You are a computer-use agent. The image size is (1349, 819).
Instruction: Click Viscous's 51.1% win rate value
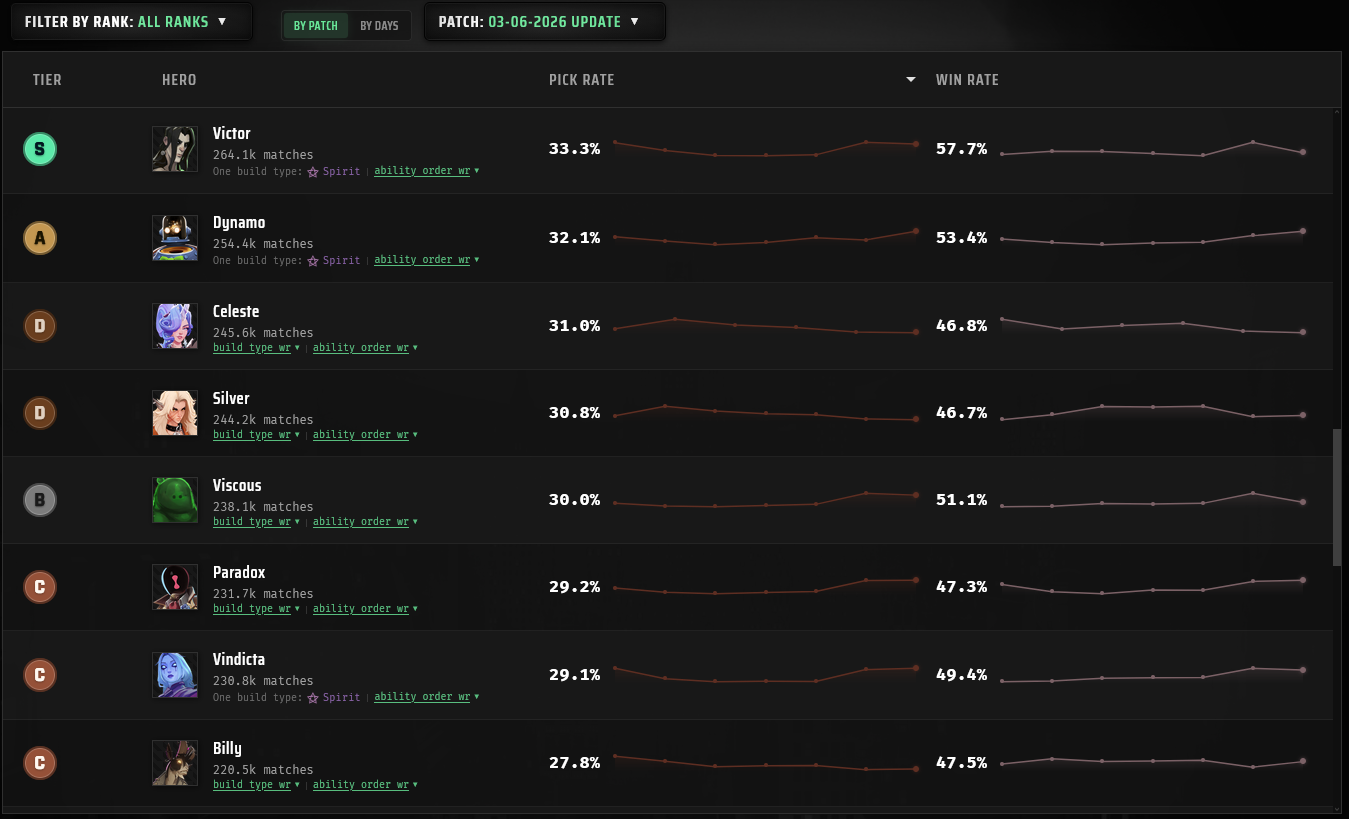point(962,500)
